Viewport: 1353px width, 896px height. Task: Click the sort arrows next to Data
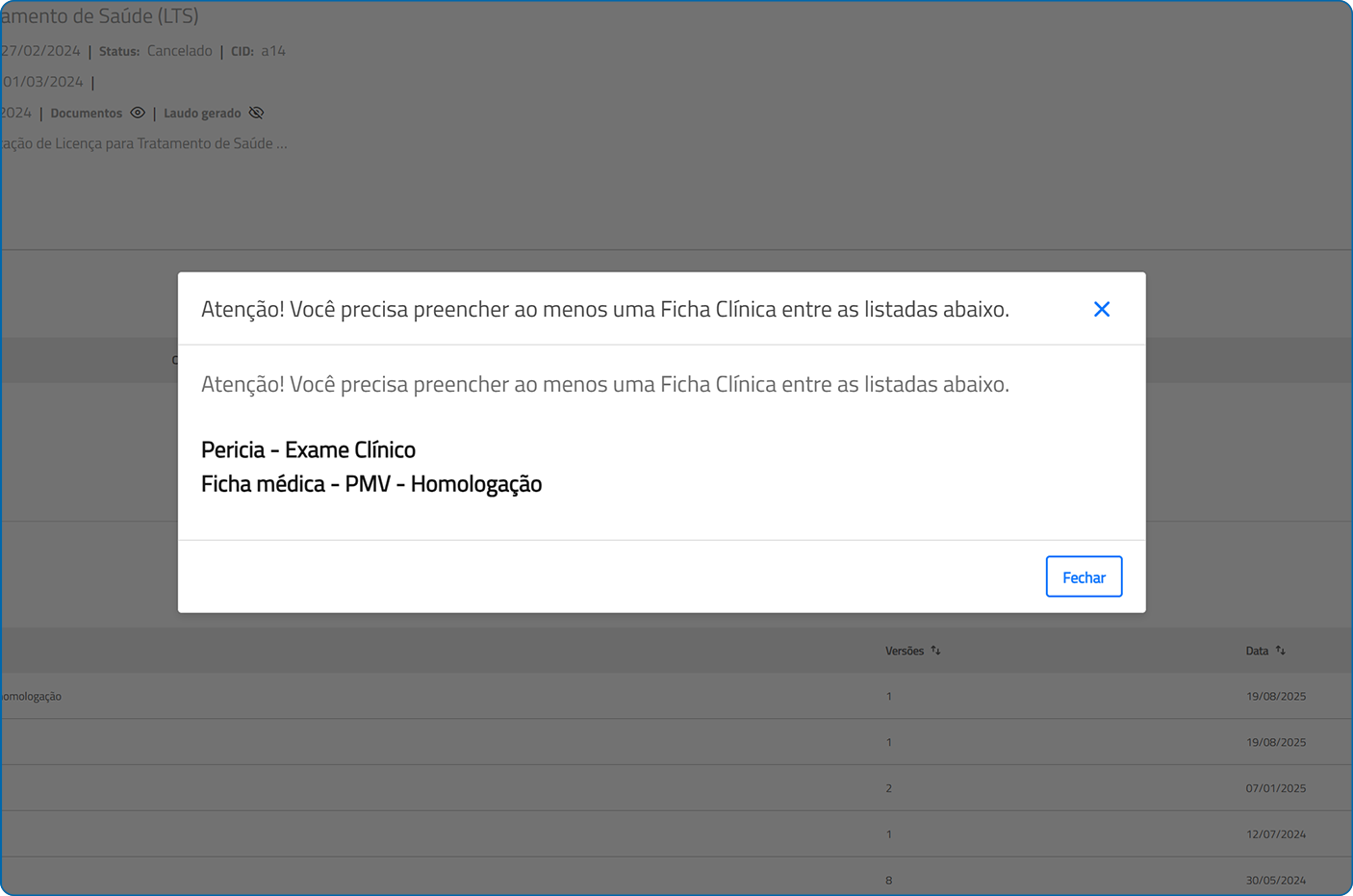click(1280, 651)
